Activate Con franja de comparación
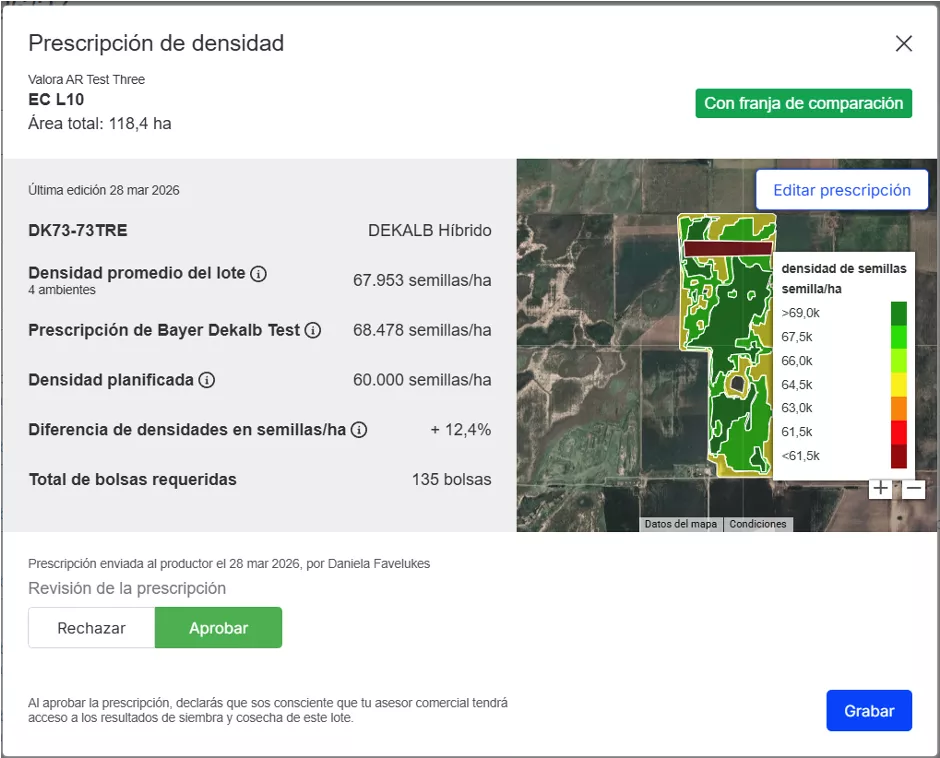The height and width of the screenshot is (758, 940). tap(803, 103)
